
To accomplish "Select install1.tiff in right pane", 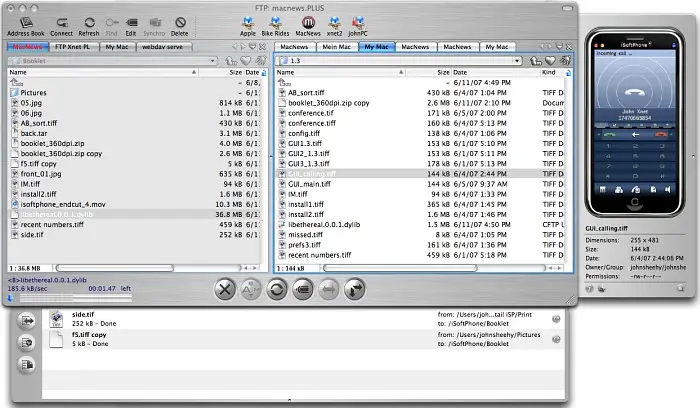I will point(420,204).
